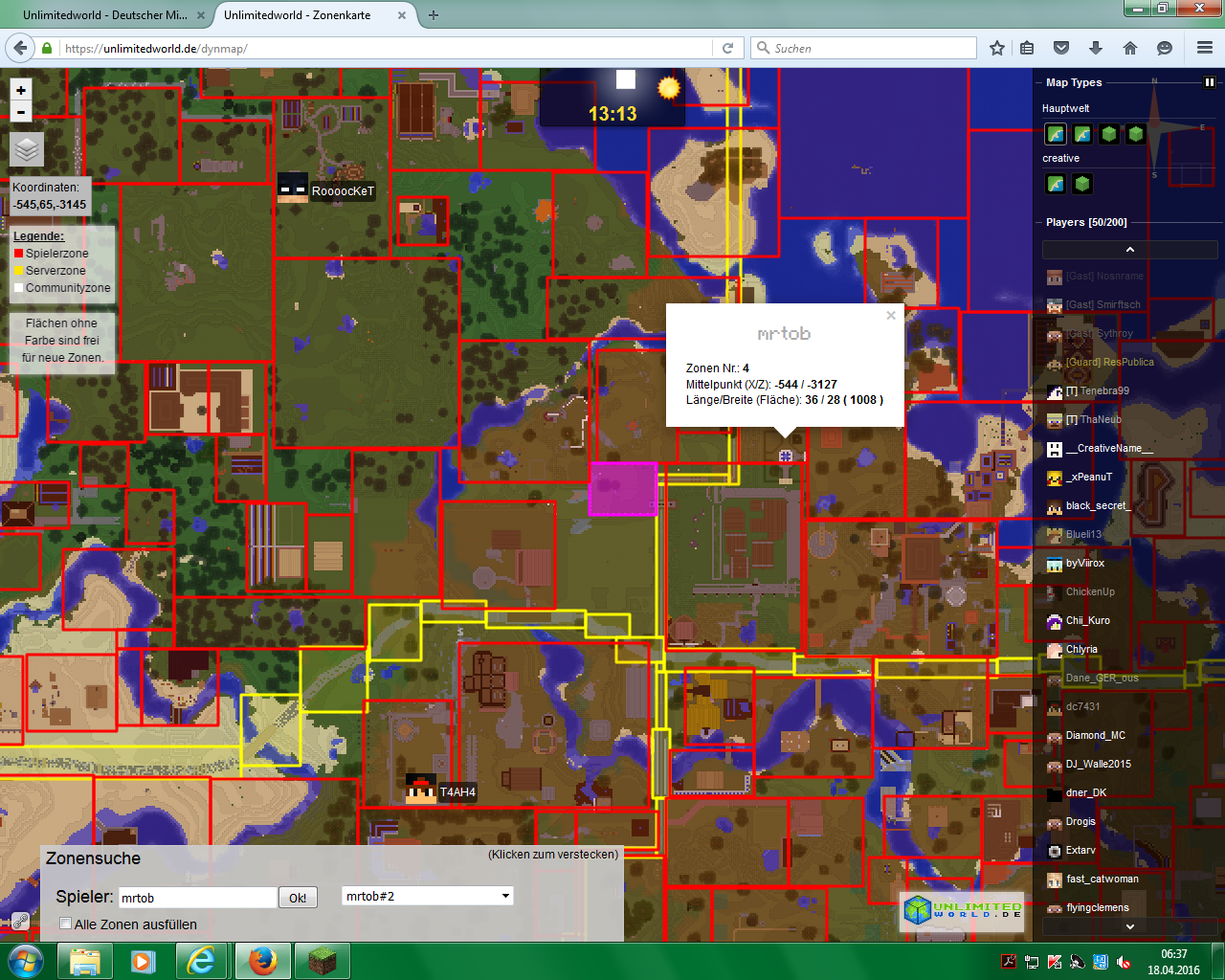Image resolution: width=1225 pixels, height=980 pixels.
Task: Select player Chii_Kuro in list
Action: [1079, 620]
